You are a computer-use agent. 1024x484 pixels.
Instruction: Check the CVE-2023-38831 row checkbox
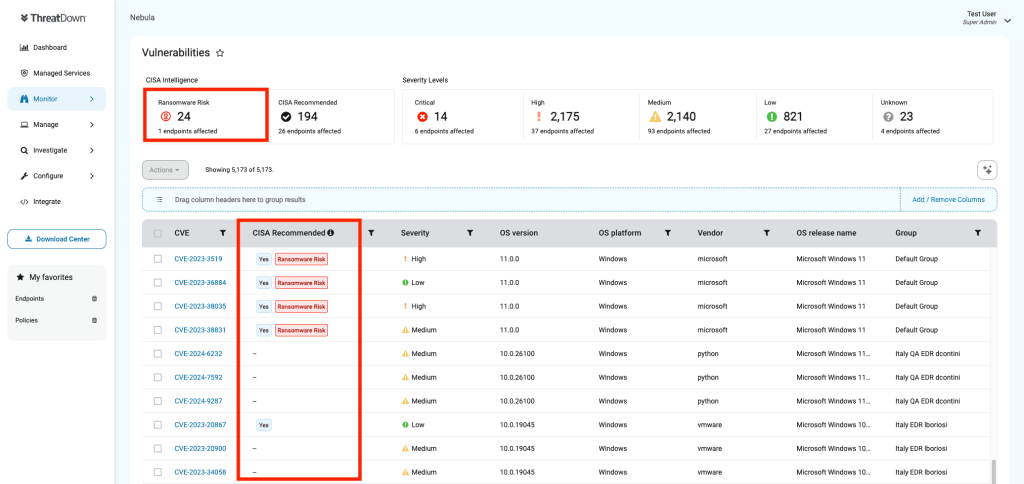click(157, 330)
